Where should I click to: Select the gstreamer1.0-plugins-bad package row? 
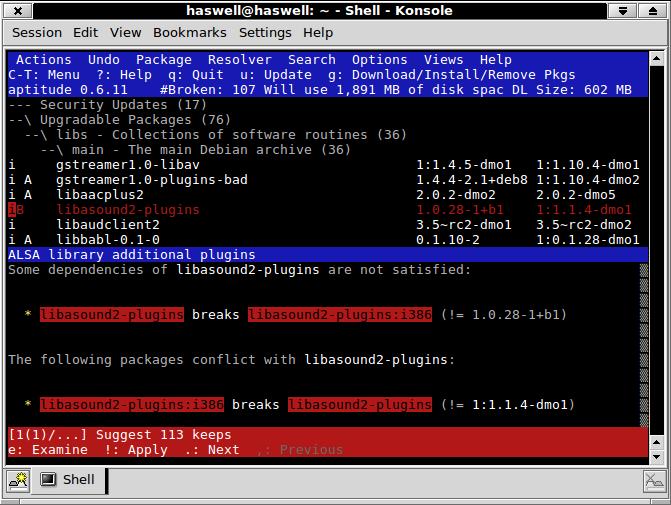coord(327,180)
